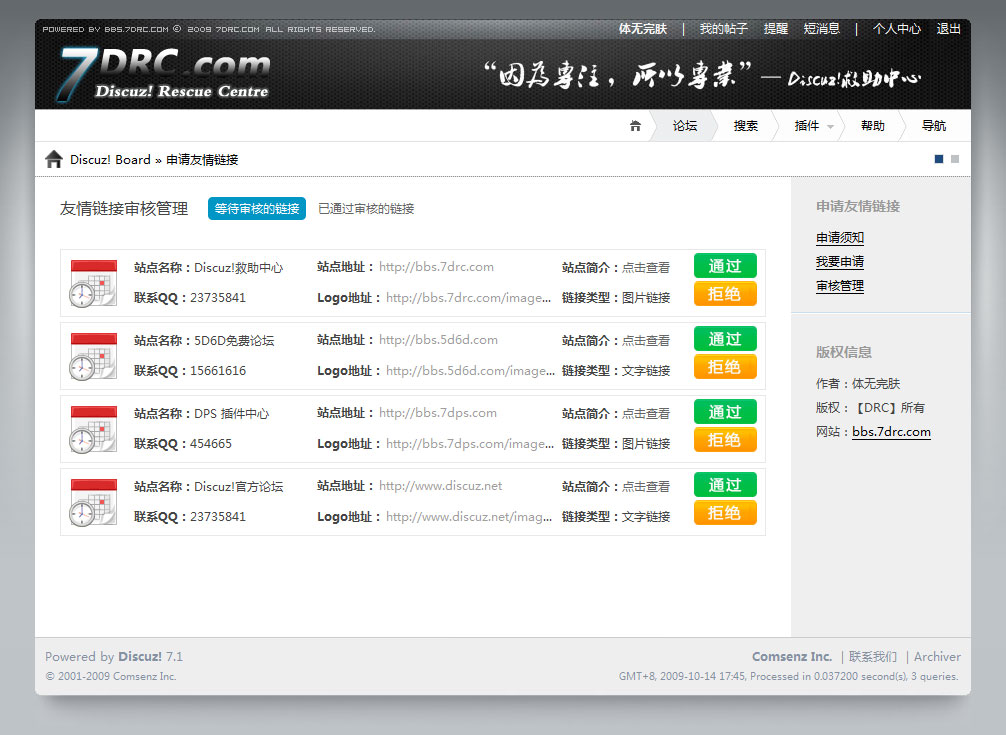
Task: Approve the DPS 插件中心 link request
Action: 725,412
